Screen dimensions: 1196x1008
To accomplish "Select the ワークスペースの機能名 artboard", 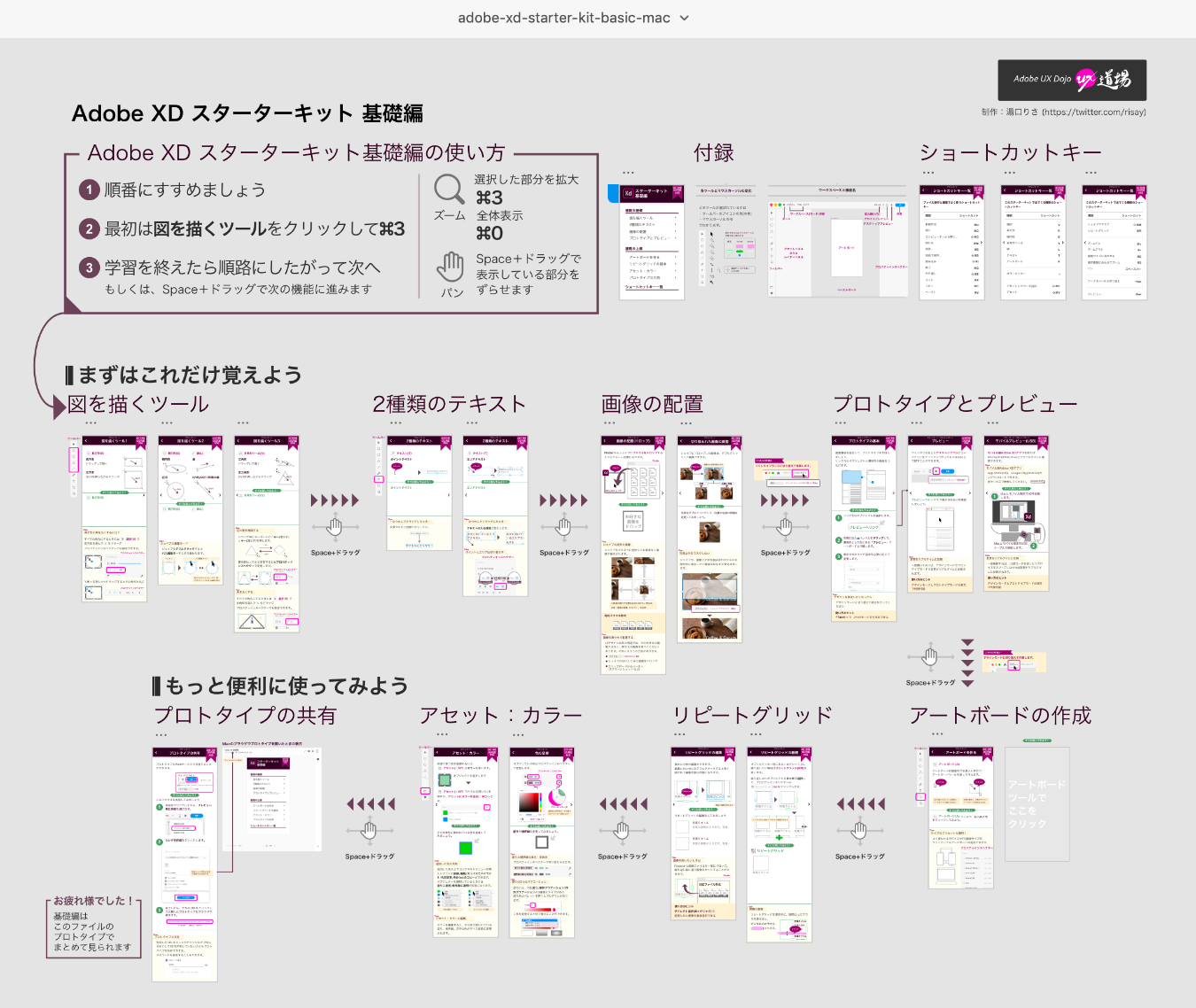I will (837, 242).
